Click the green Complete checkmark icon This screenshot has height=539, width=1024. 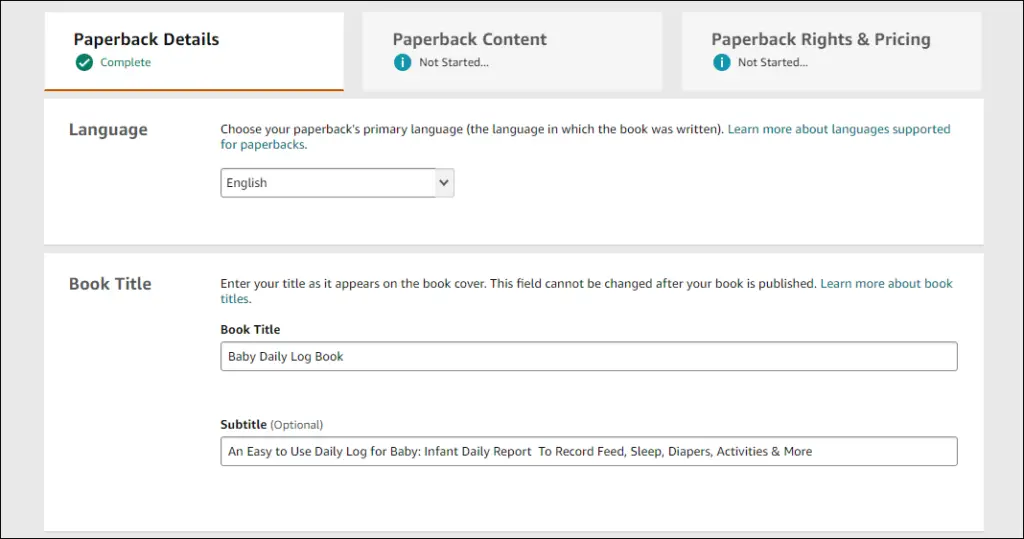pos(84,63)
